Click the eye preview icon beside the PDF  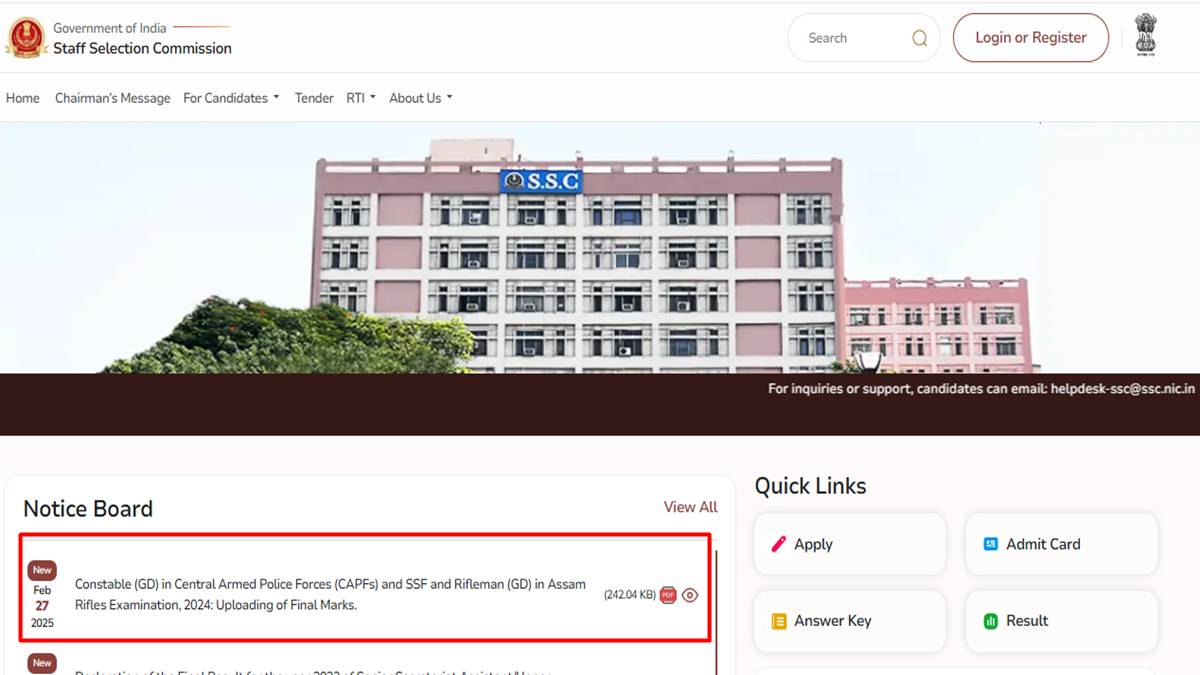(x=689, y=594)
